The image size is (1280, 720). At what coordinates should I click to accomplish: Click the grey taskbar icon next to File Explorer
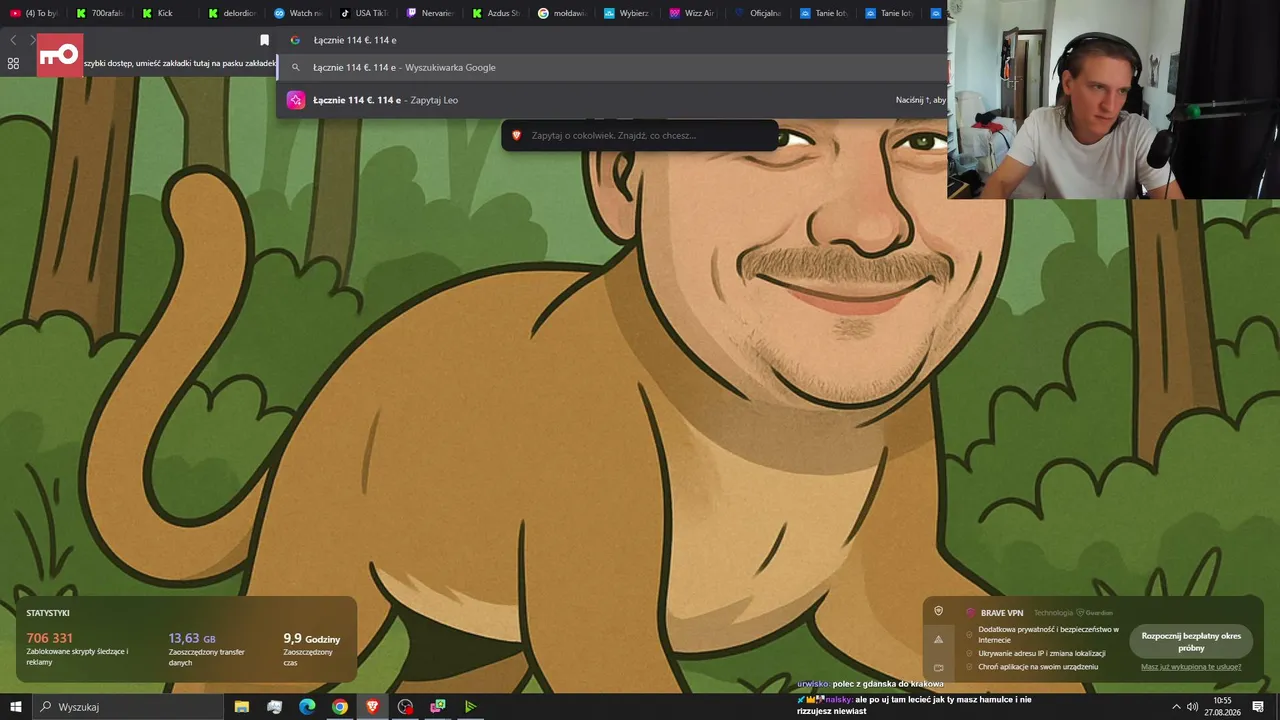(x=275, y=707)
